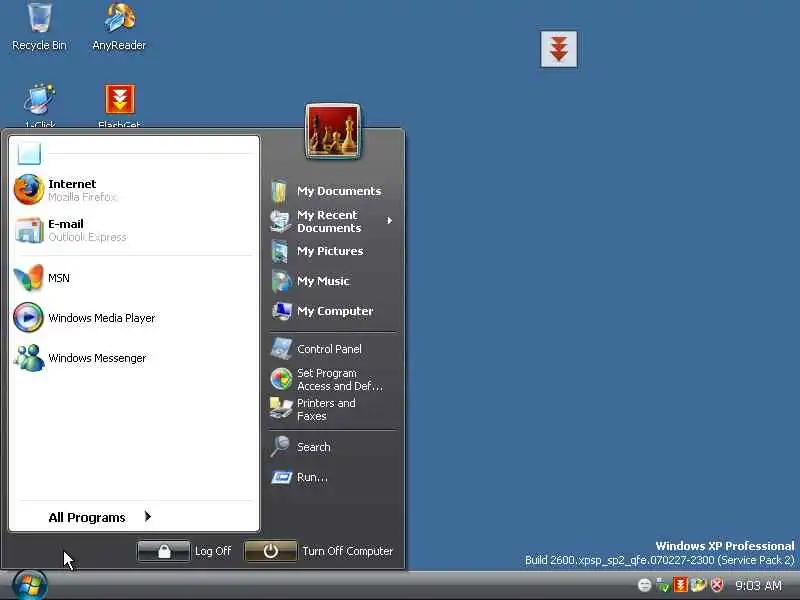Open Outlook Express E-mail entry
The image size is (800, 600).
click(134, 230)
